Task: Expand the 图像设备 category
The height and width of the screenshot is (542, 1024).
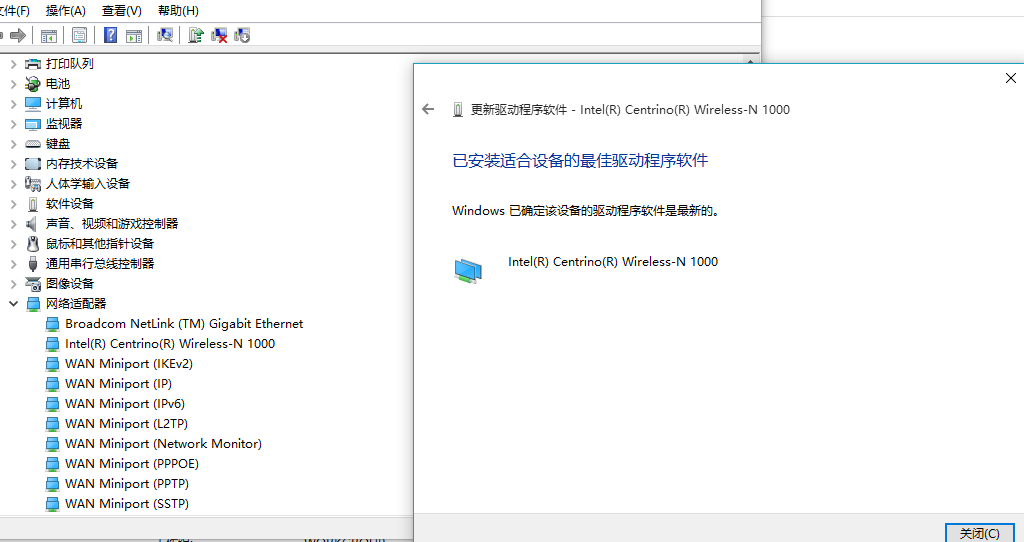Action: (x=13, y=284)
